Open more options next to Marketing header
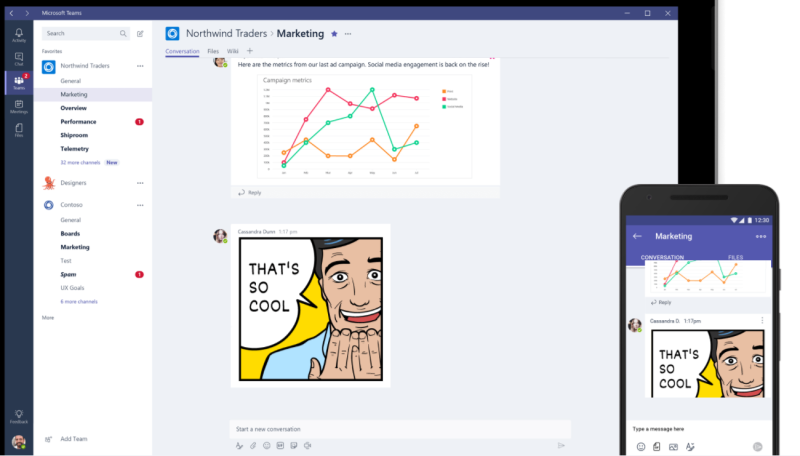 [x=348, y=34]
